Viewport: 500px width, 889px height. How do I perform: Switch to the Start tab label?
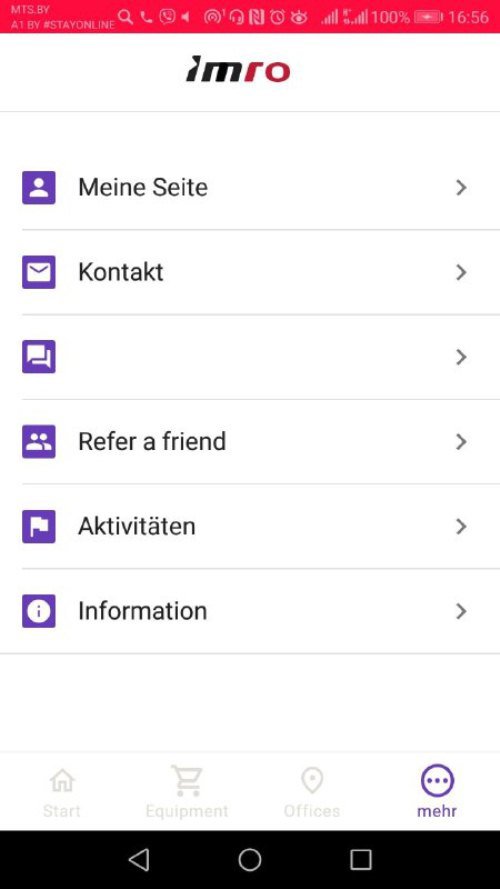click(62, 811)
